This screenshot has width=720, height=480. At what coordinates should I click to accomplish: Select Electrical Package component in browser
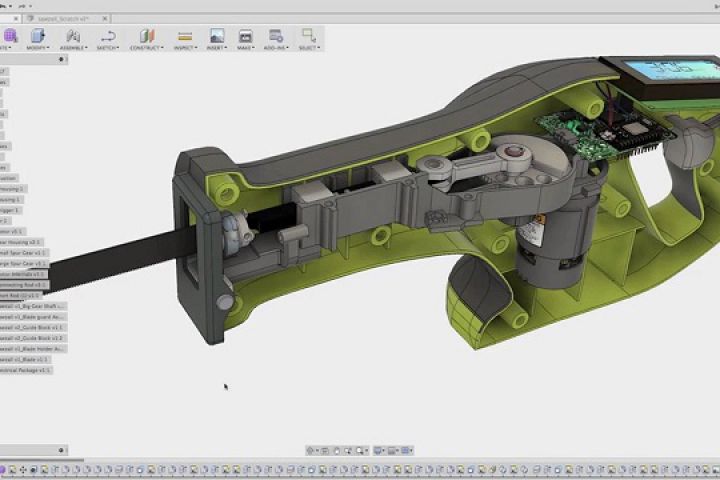coord(24,370)
